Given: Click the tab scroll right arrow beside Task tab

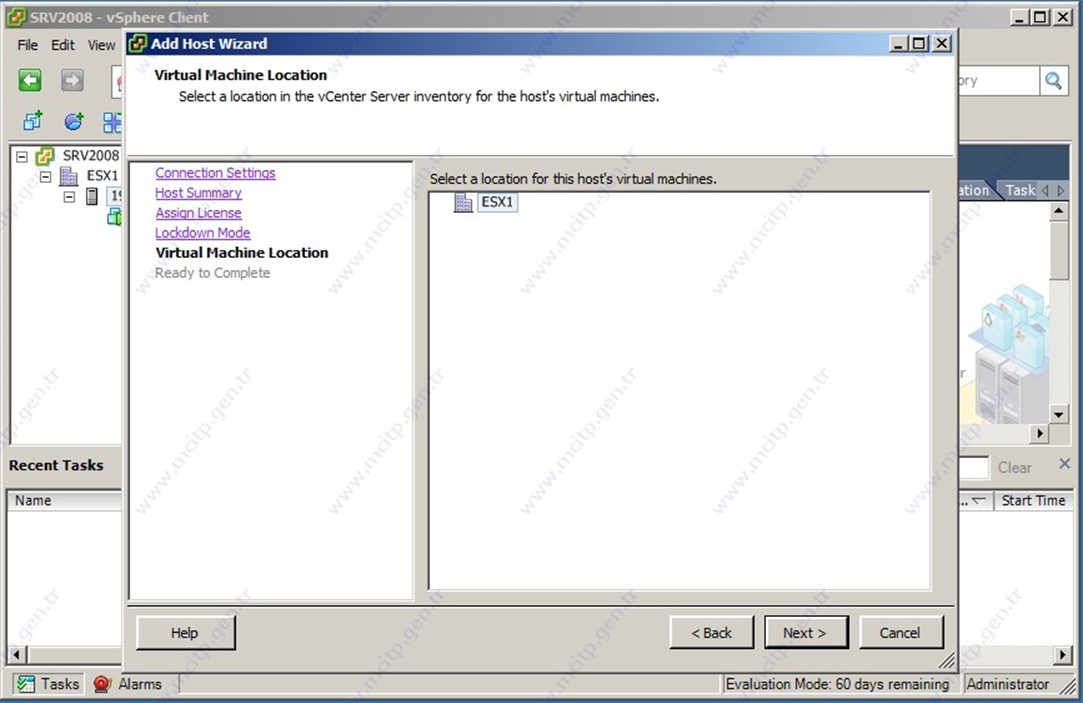Looking at the screenshot, I should click(x=1061, y=190).
